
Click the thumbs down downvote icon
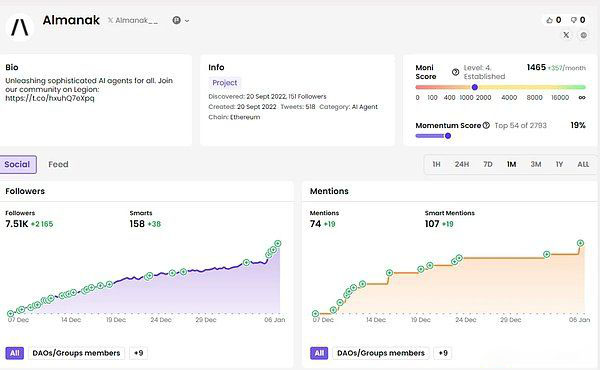point(574,20)
